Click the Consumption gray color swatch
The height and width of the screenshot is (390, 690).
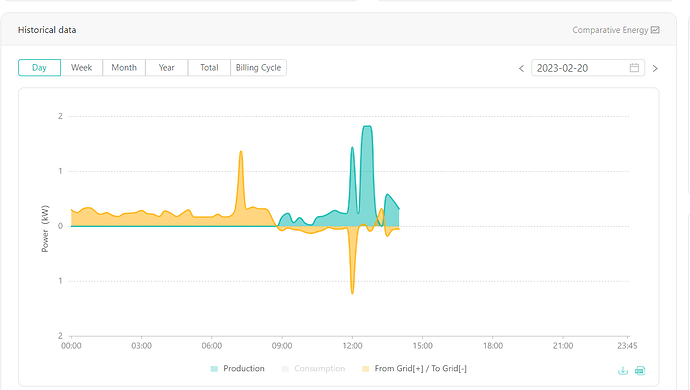(285, 369)
